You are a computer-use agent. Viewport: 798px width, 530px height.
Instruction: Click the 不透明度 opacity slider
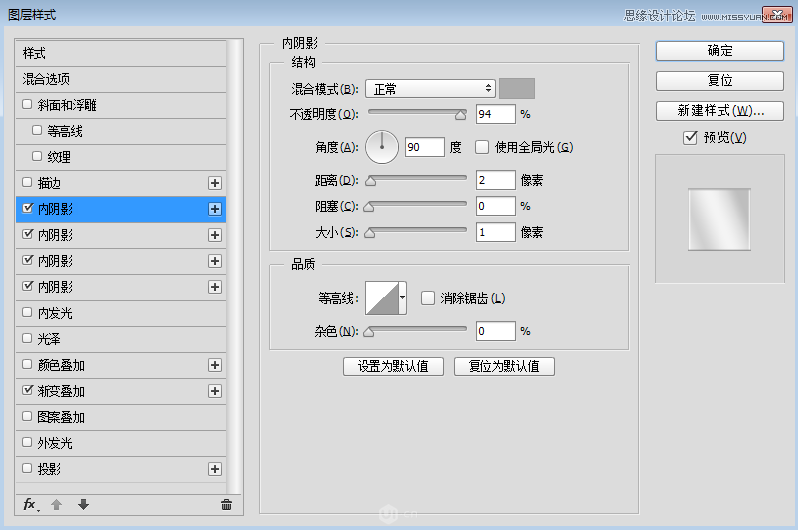pos(417,114)
